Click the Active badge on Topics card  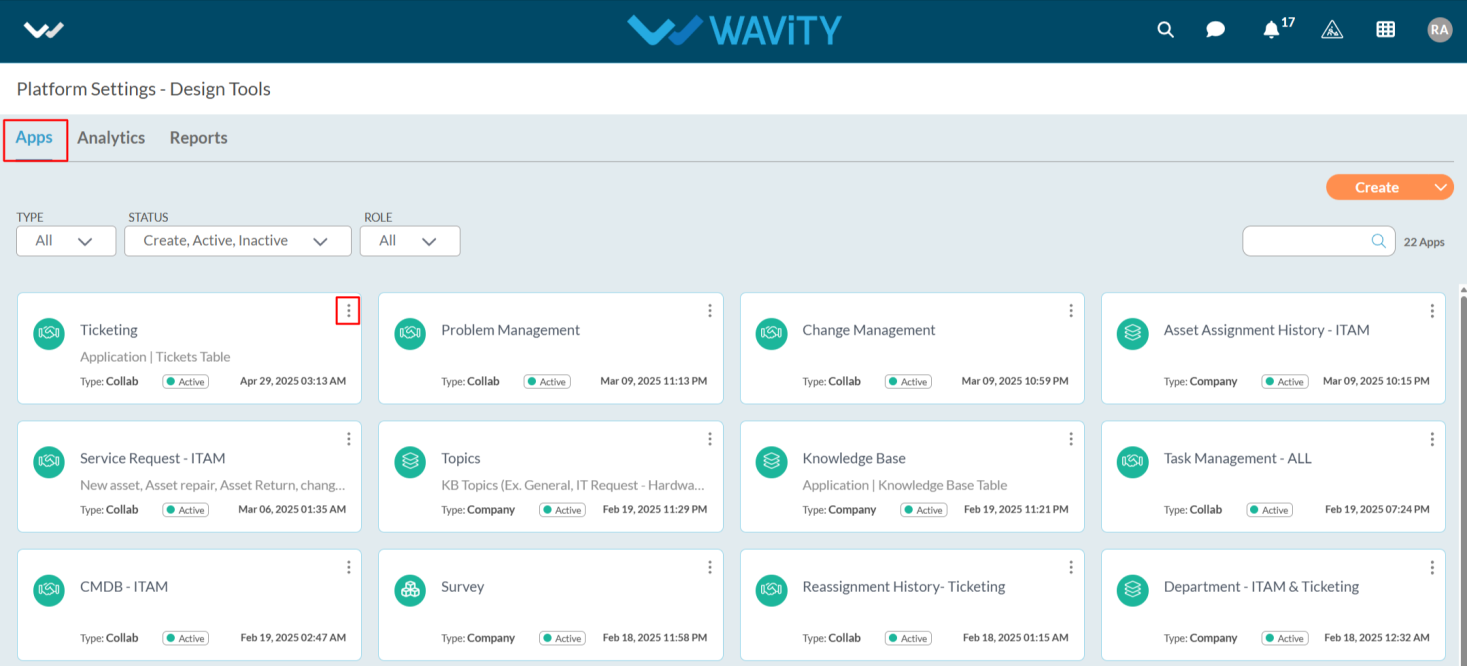pyautogui.click(x=563, y=510)
